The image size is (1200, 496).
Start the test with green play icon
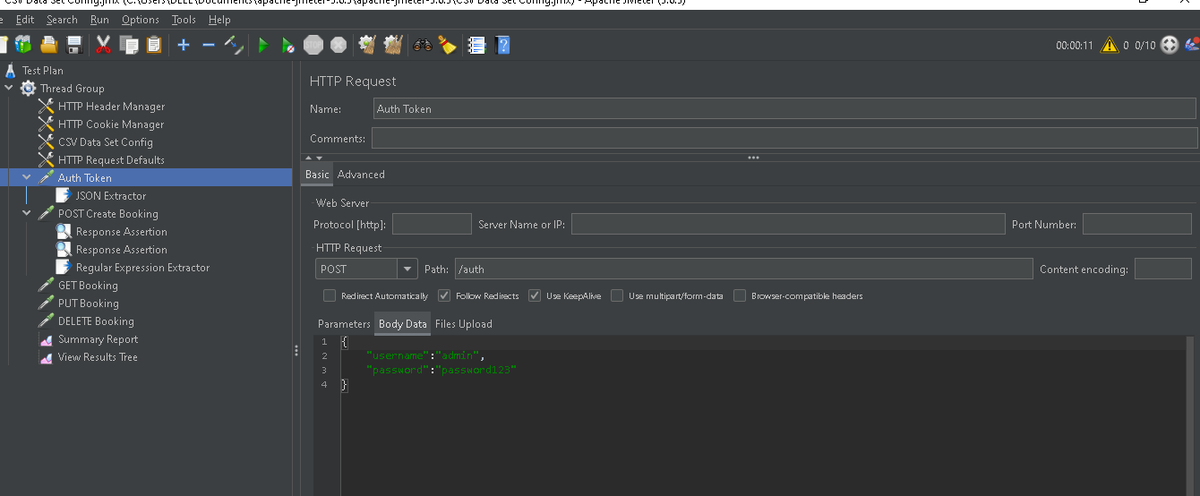click(262, 45)
